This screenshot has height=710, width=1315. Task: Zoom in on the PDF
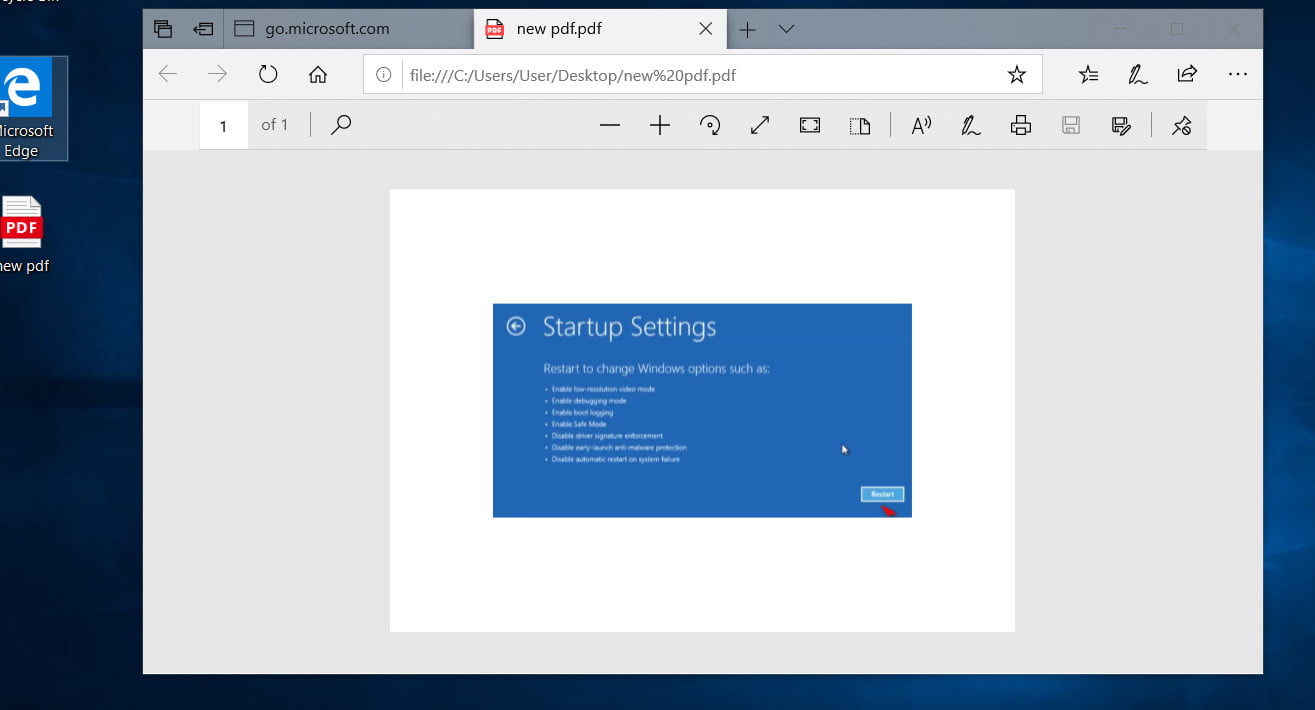(659, 125)
